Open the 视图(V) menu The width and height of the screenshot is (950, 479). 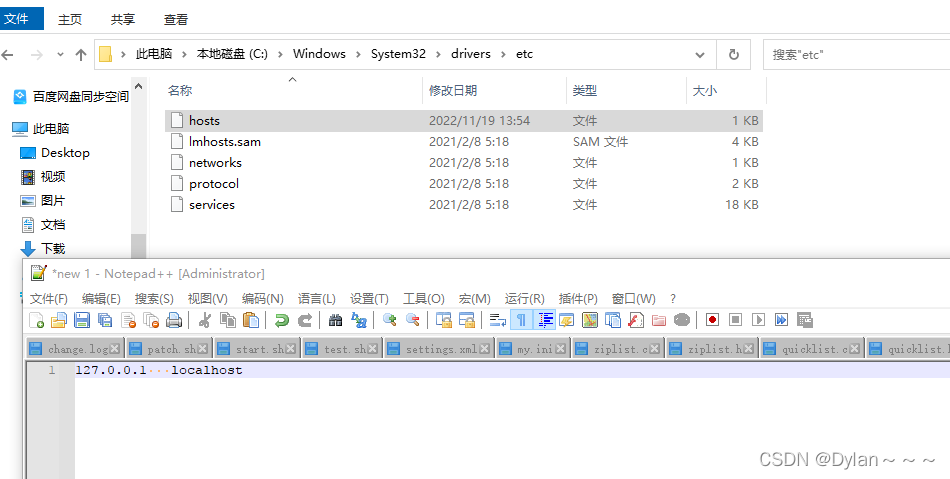click(207, 299)
